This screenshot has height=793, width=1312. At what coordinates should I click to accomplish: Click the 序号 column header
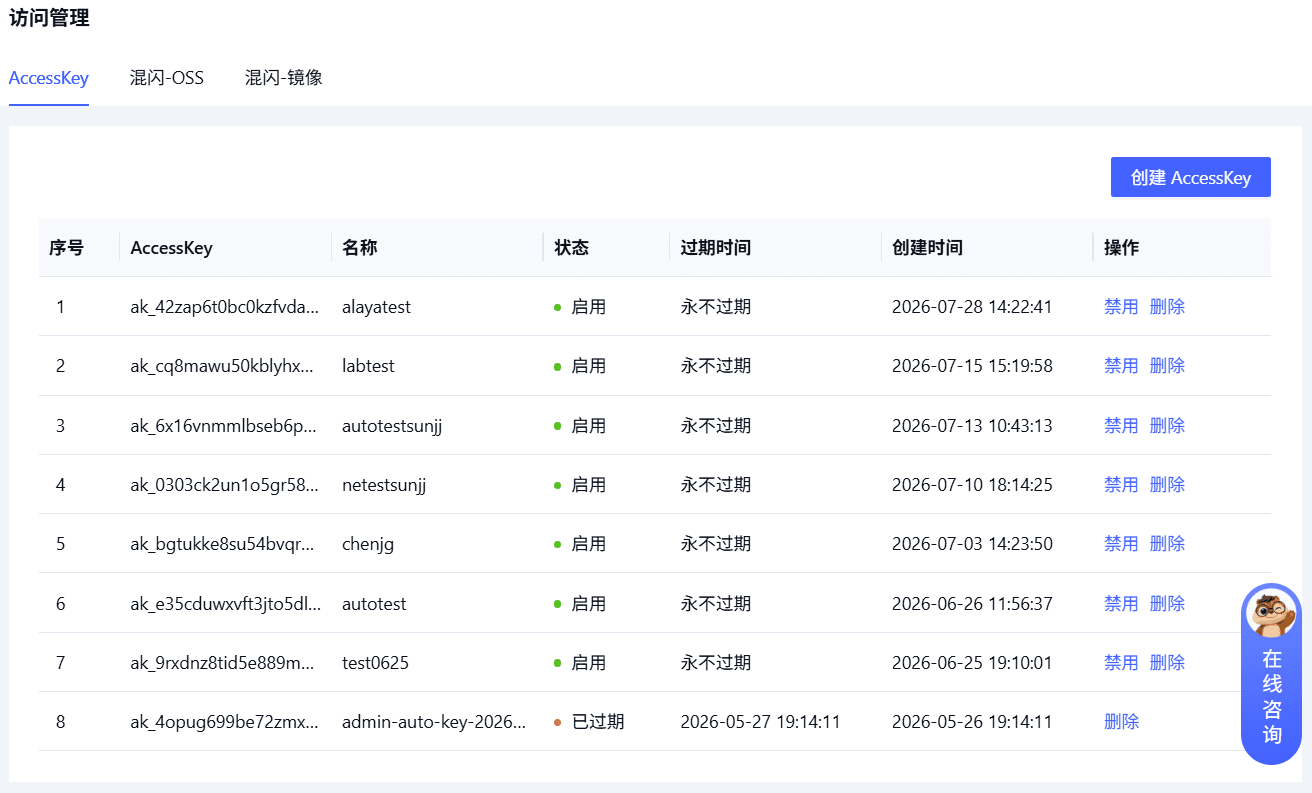pos(66,248)
